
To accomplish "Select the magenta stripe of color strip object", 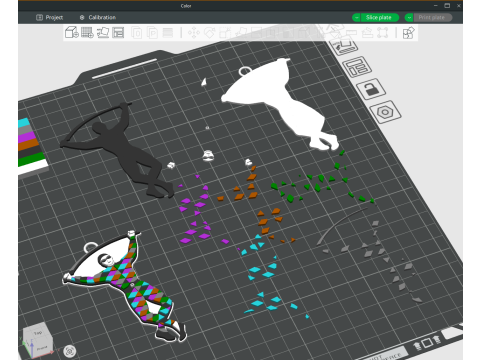I will click(26, 137).
